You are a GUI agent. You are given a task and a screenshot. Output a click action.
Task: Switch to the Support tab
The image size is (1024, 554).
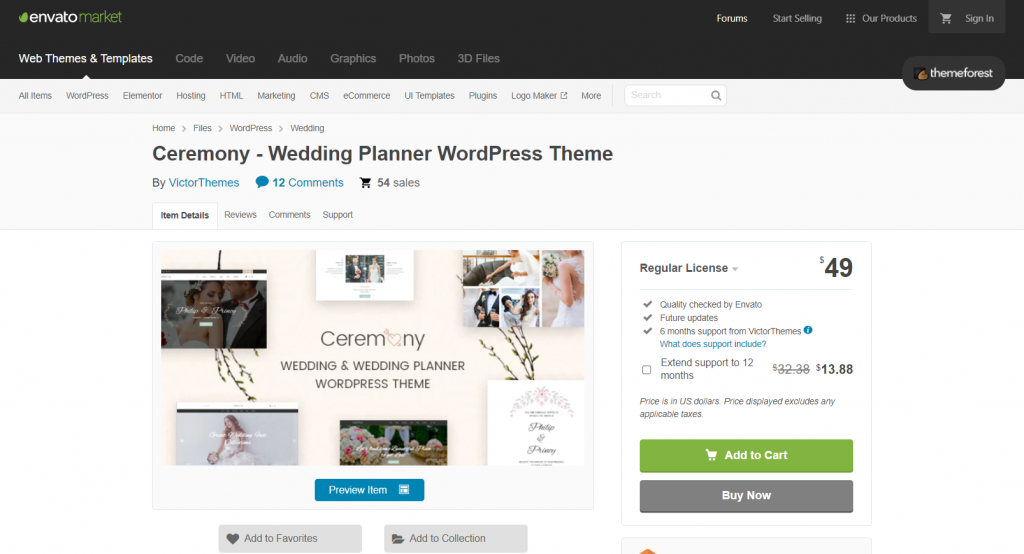point(338,215)
